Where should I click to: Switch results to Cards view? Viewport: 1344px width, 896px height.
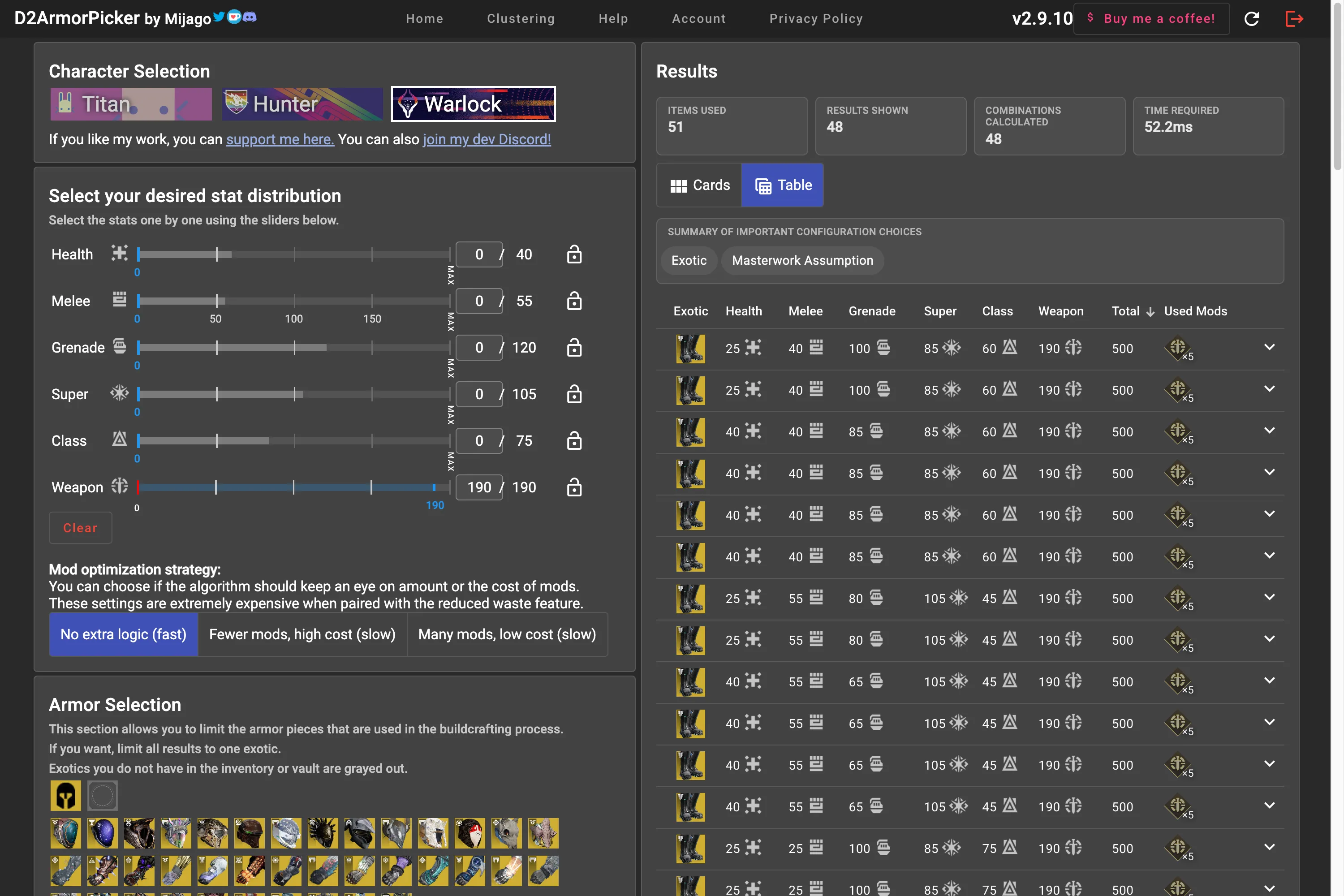699,185
